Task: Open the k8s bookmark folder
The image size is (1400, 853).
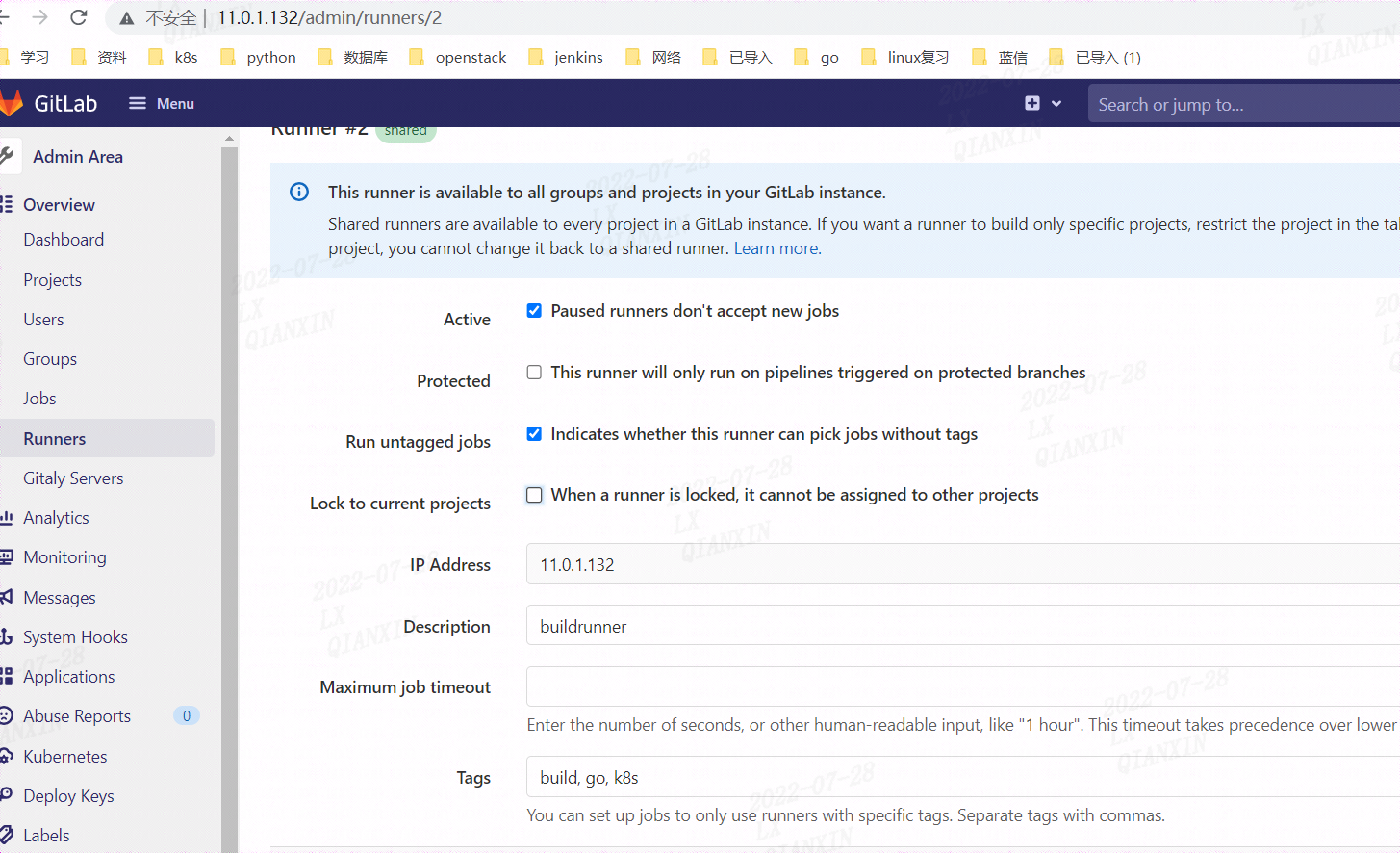Action: (x=173, y=58)
